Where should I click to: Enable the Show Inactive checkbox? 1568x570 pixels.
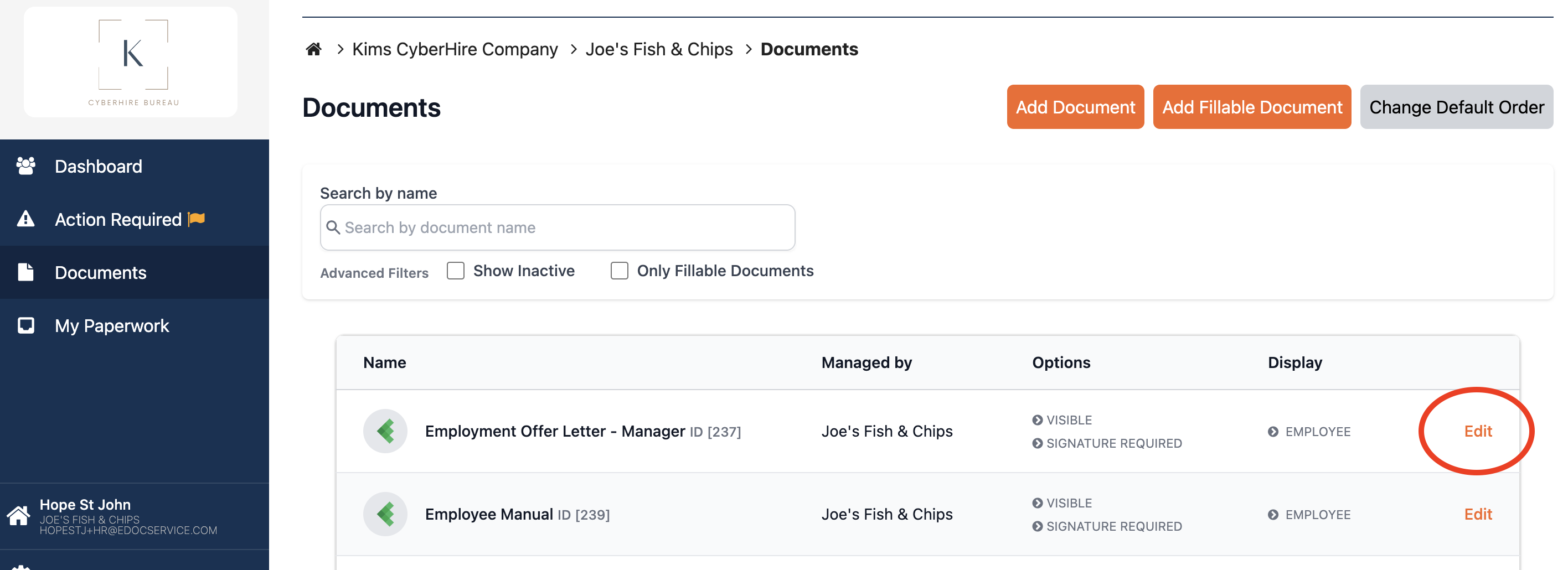455,271
